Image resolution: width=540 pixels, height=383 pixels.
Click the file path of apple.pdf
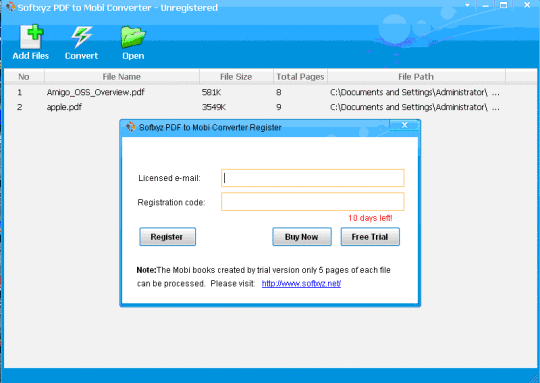[x=415, y=107]
